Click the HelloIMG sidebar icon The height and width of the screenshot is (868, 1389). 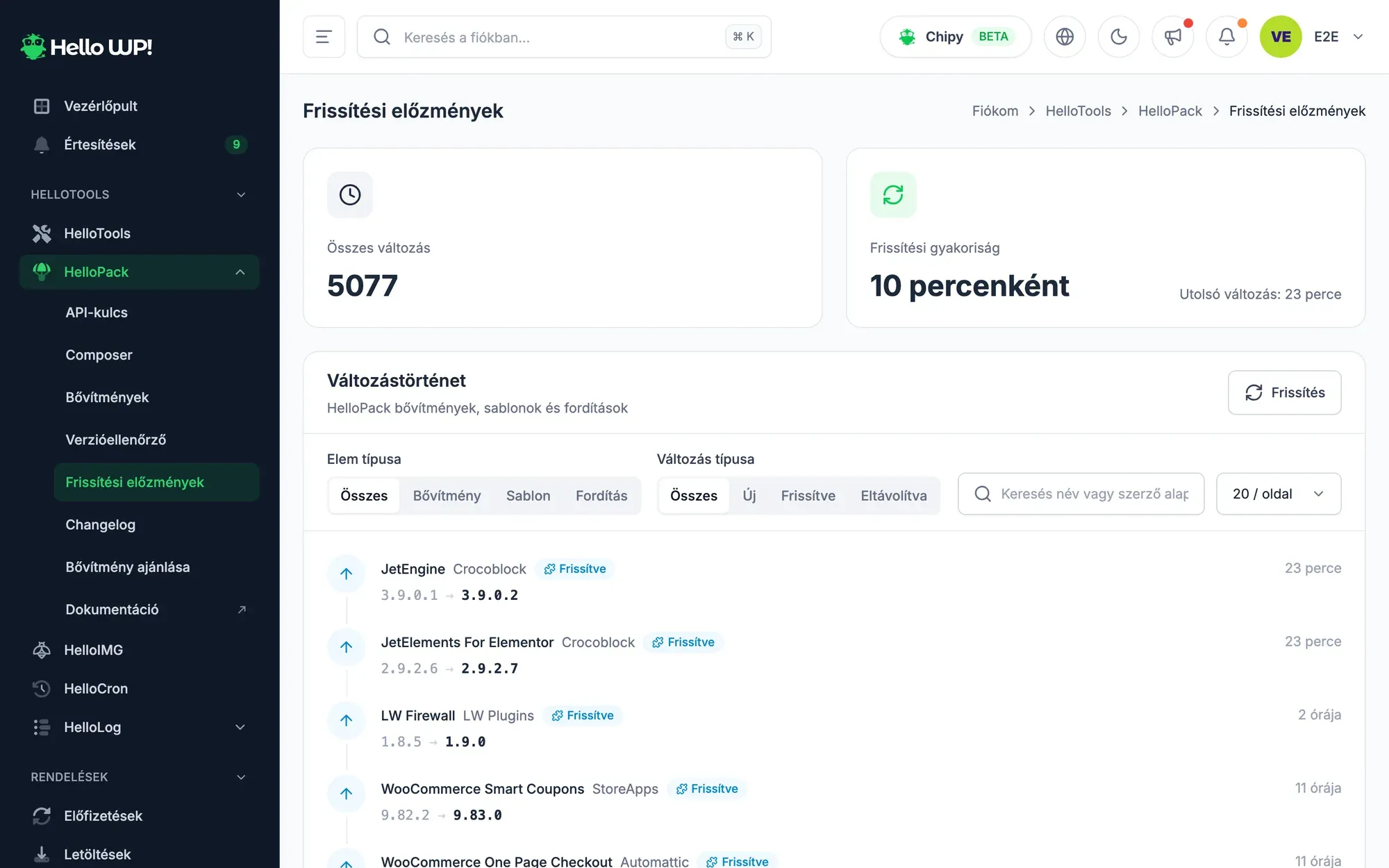[42, 650]
